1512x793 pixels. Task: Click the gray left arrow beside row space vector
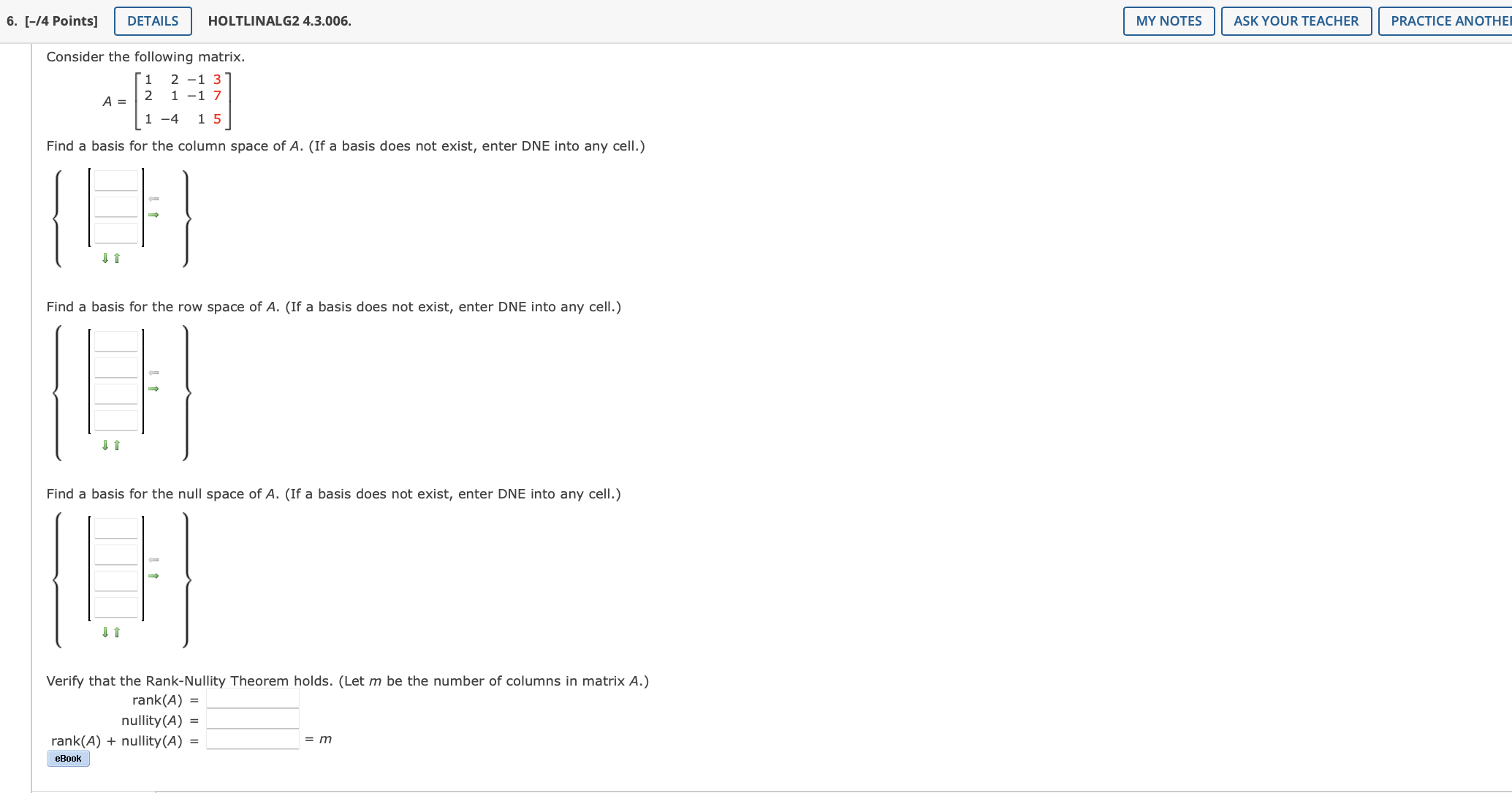tap(153, 373)
